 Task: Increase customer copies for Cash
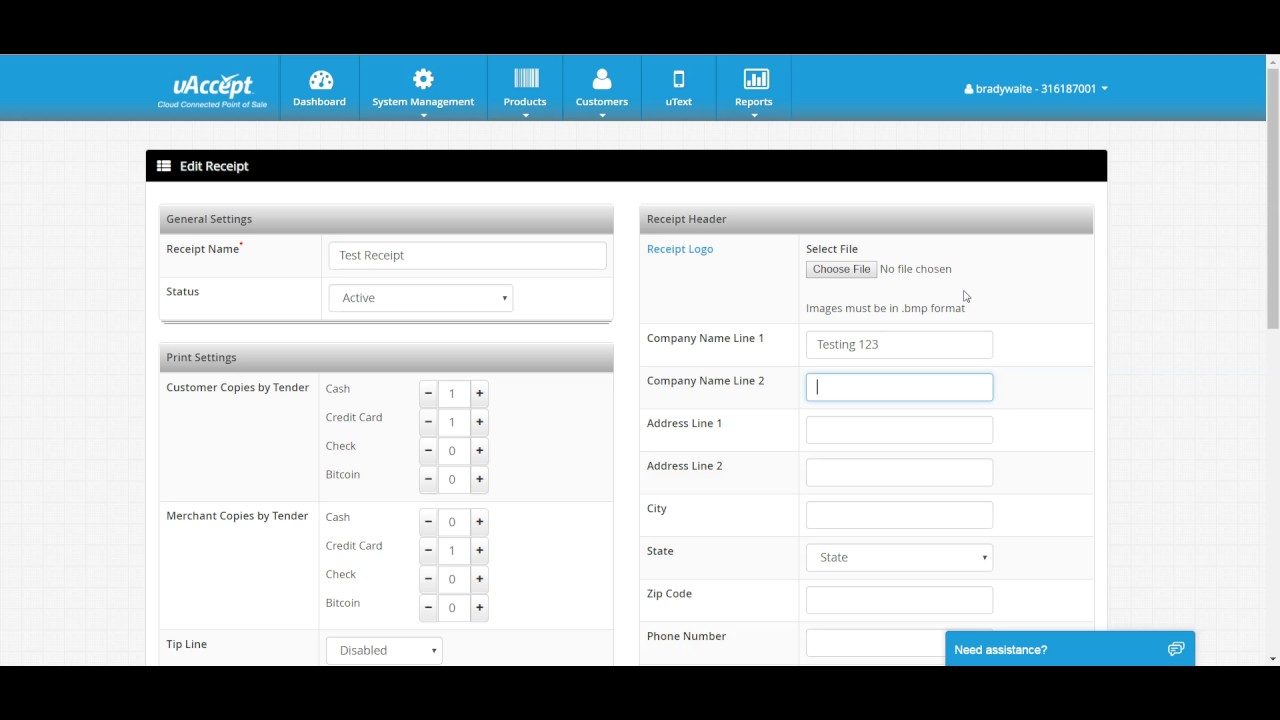coord(479,394)
